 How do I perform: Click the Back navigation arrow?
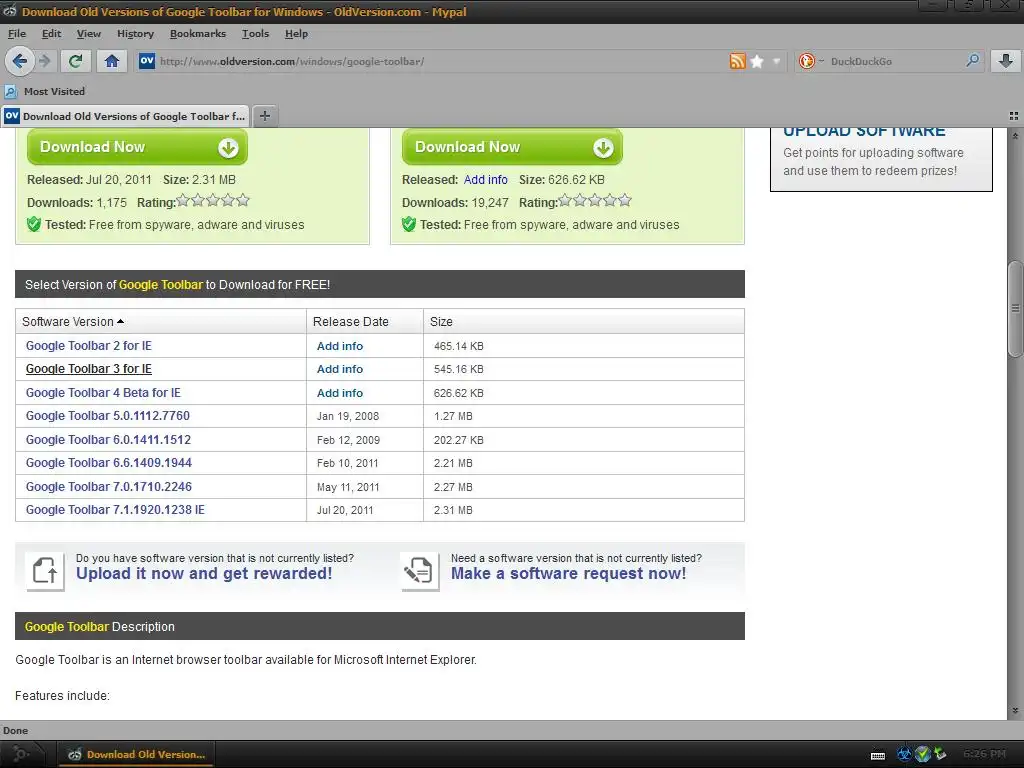point(20,61)
